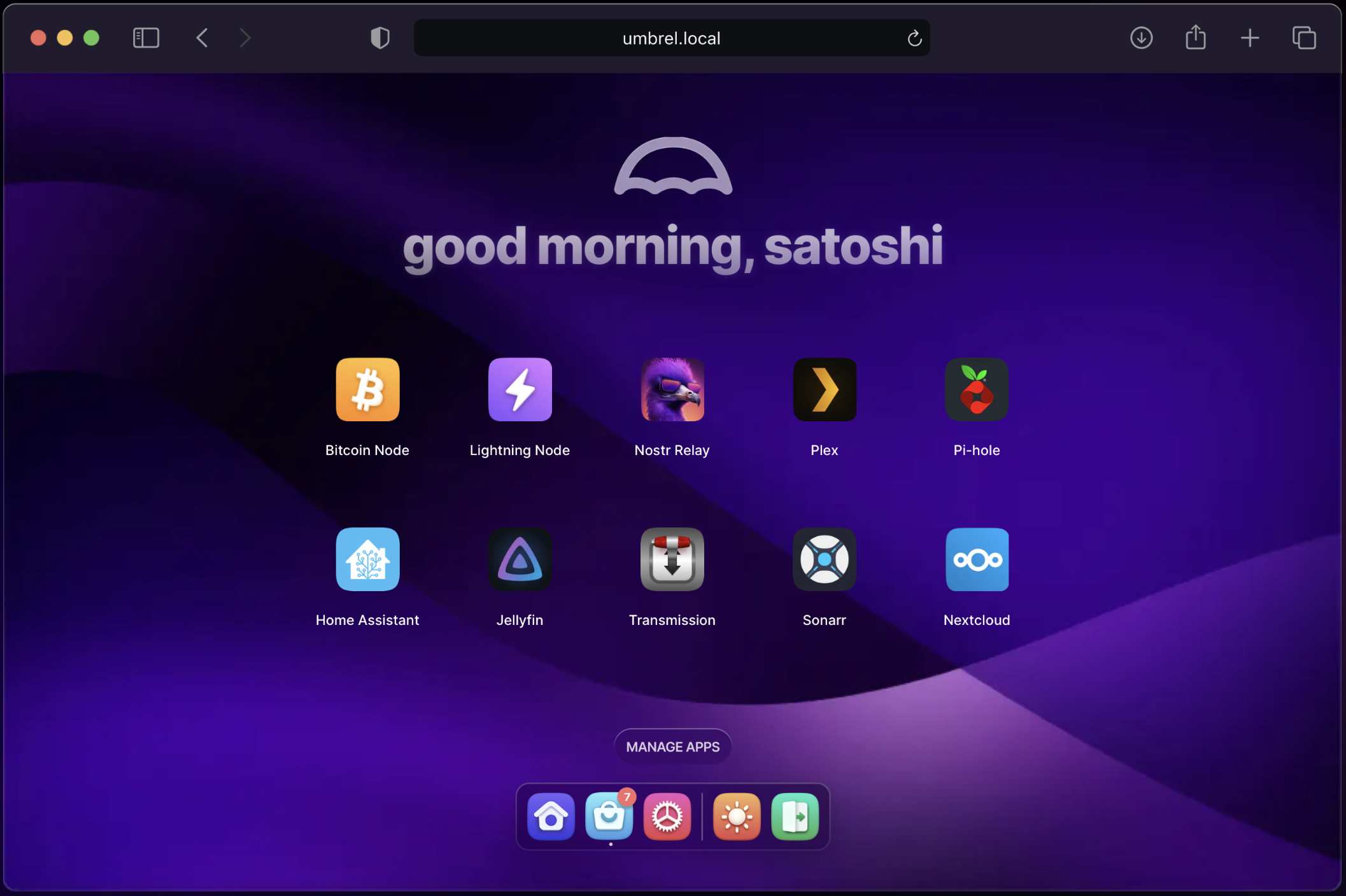Click the Manage Apps button
Image resolution: width=1346 pixels, height=896 pixels.
[673, 747]
